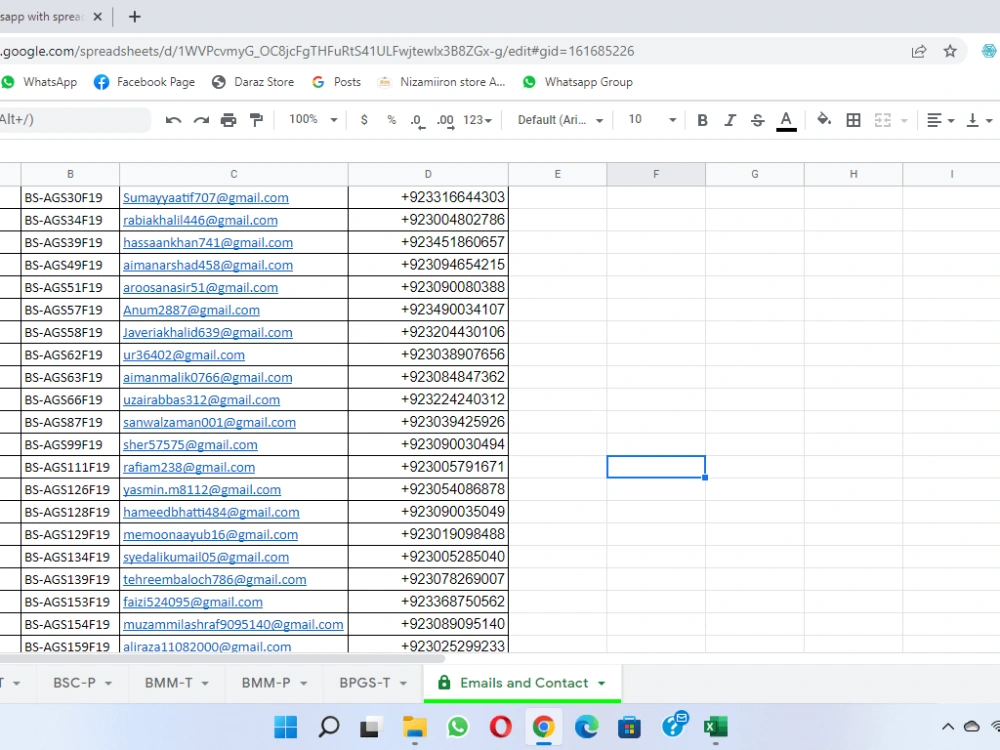The height and width of the screenshot is (750, 1000).
Task: Open Posts bookmark
Action: point(336,82)
